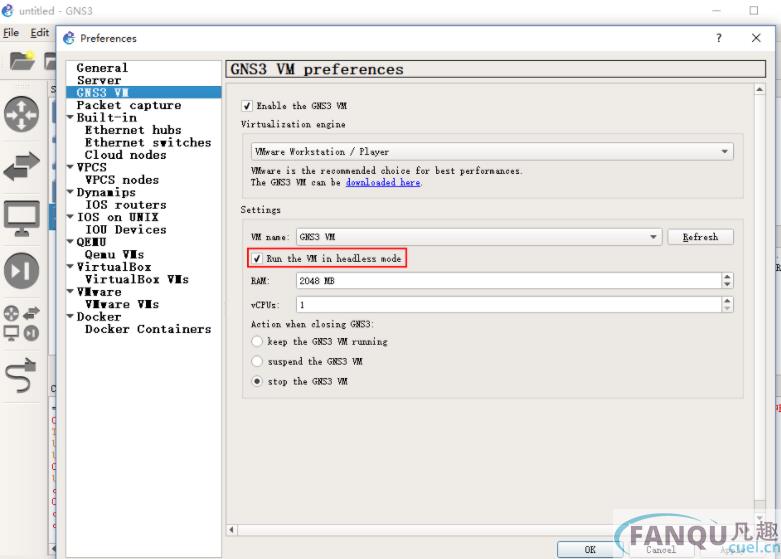Collapse the VPCS tree section
The image size is (781, 559).
[x=70, y=167]
